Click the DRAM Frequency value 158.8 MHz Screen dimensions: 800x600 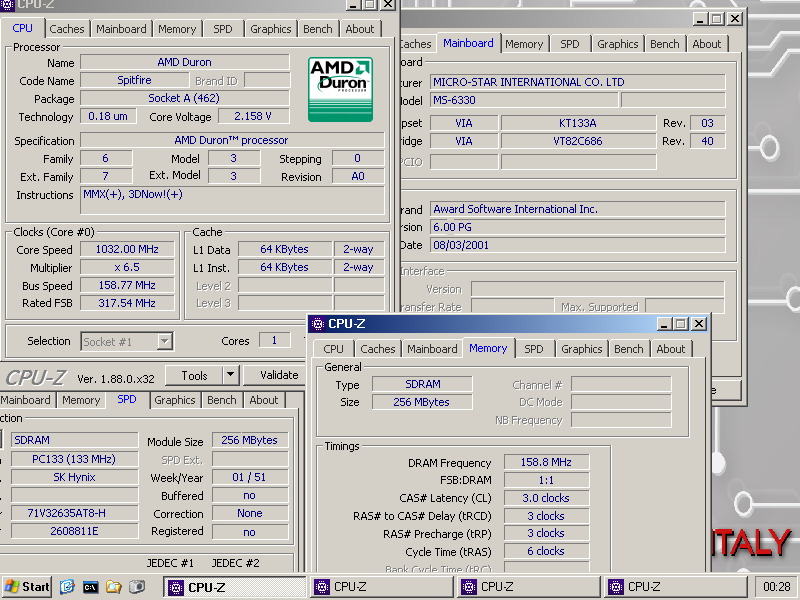click(x=546, y=462)
